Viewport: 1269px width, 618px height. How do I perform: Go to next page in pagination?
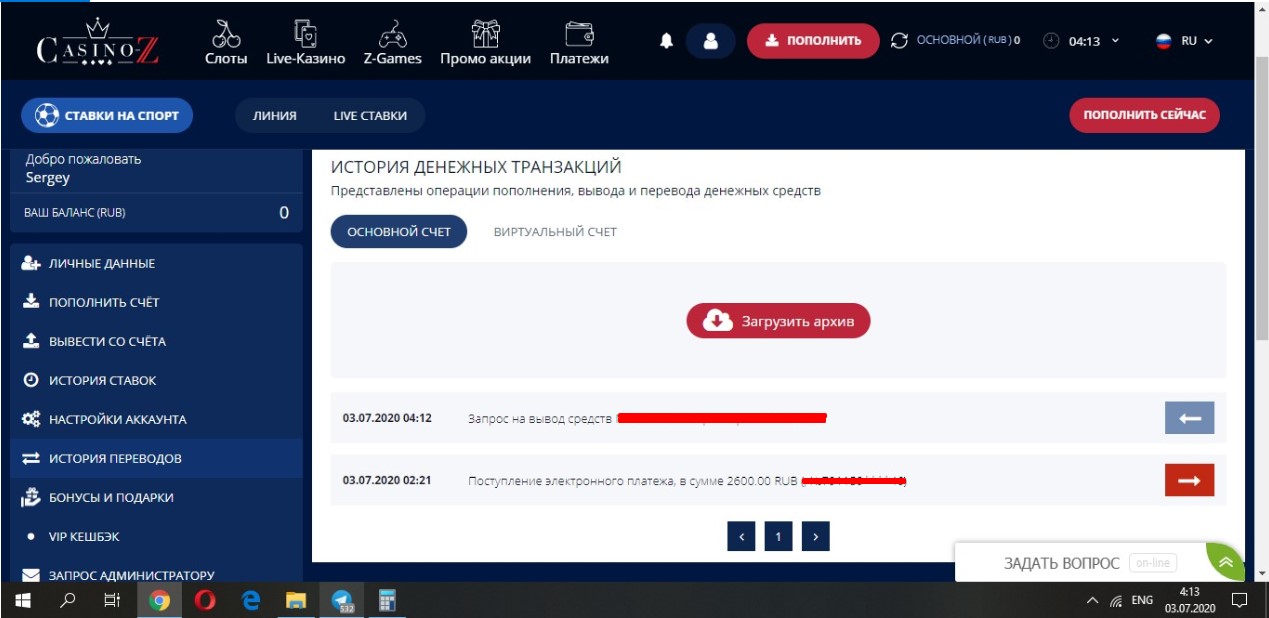(x=816, y=537)
